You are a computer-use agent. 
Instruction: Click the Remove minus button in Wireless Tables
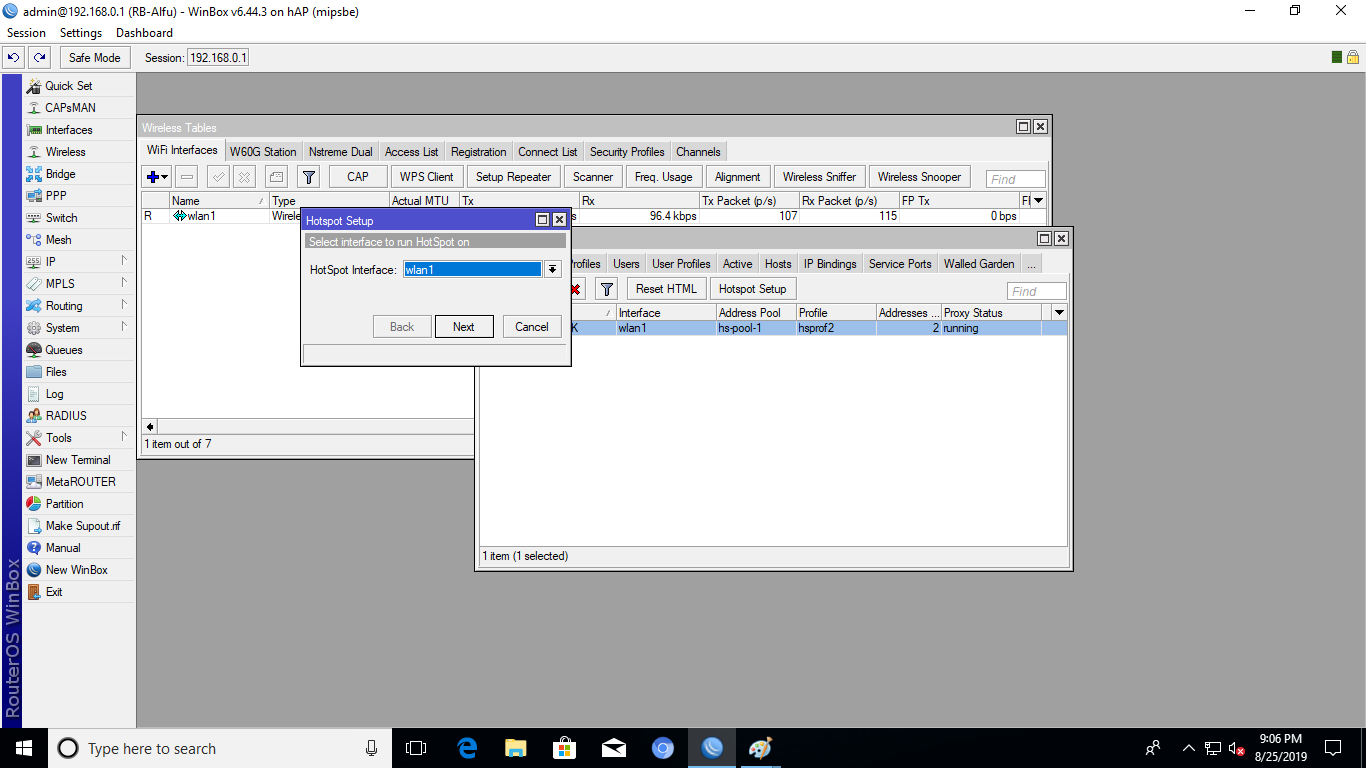187,177
